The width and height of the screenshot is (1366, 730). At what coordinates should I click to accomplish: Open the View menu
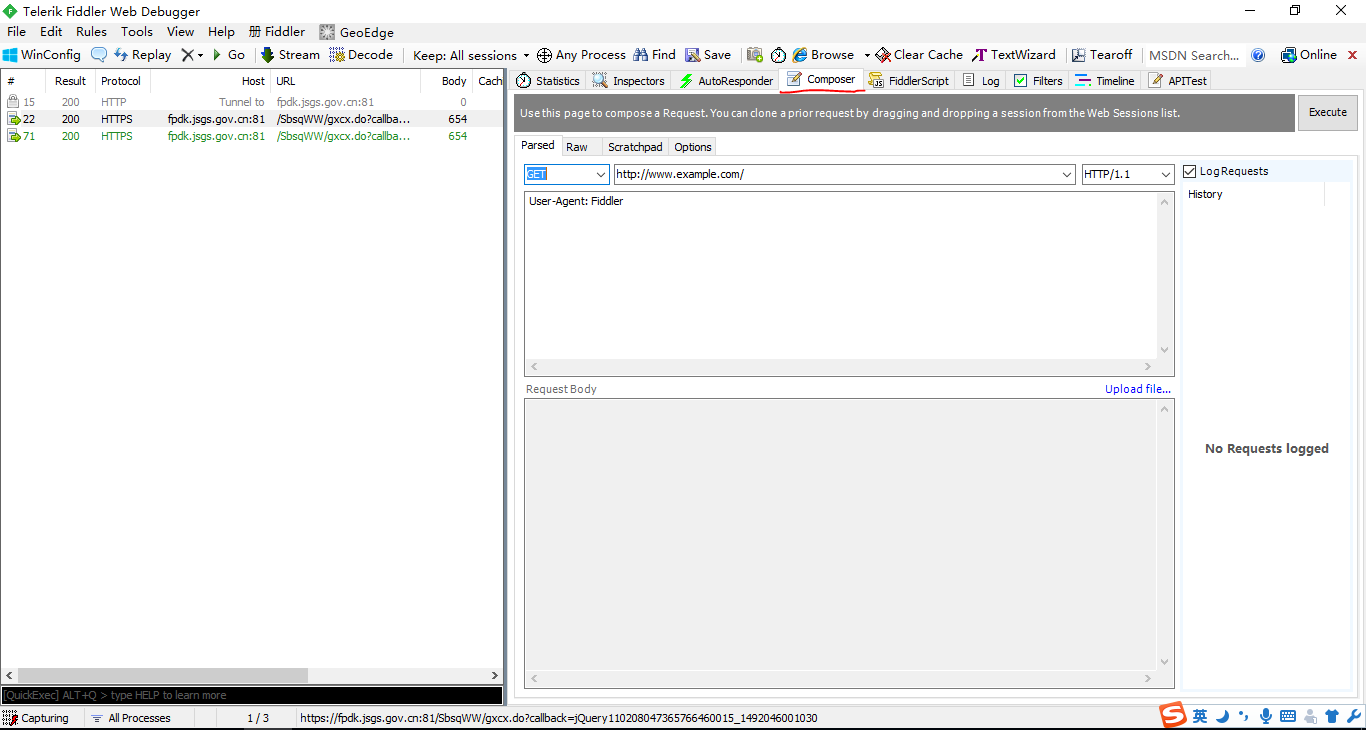coord(181,32)
